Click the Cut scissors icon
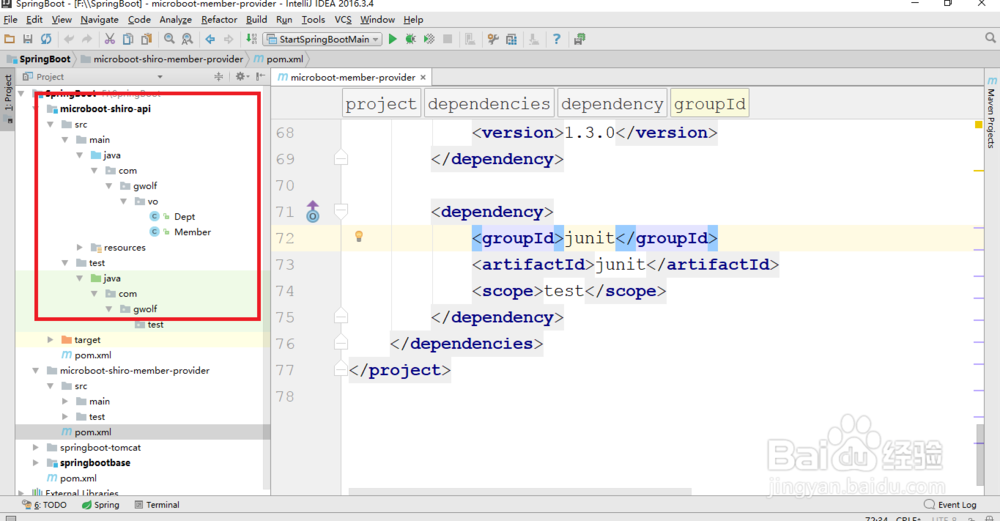This screenshot has height=521, width=1000. click(x=110, y=39)
